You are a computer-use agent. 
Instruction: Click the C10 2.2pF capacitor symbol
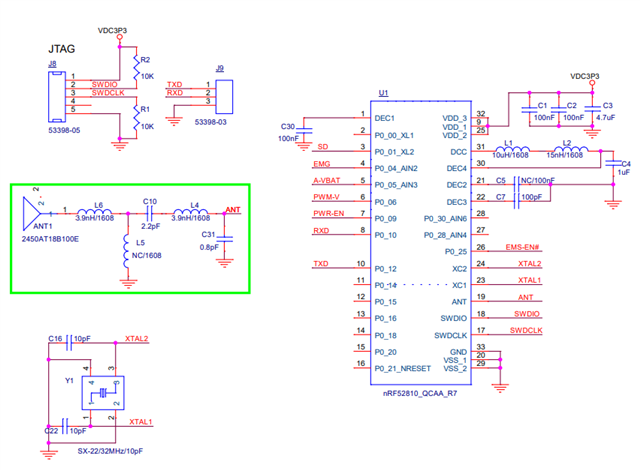(149, 213)
